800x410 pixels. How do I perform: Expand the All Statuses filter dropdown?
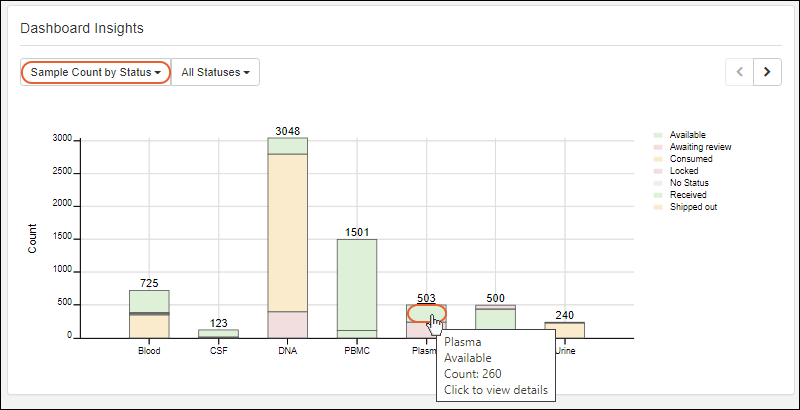click(x=215, y=72)
